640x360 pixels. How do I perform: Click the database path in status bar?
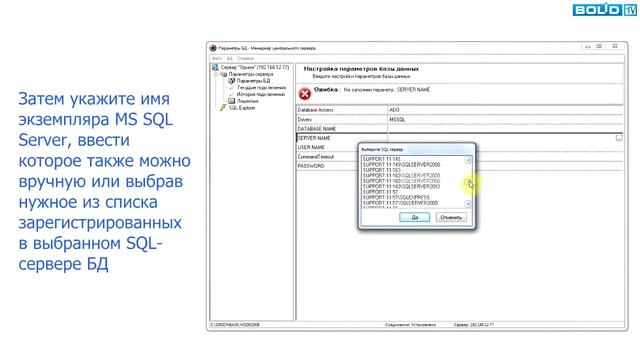pyautogui.click(x=235, y=325)
